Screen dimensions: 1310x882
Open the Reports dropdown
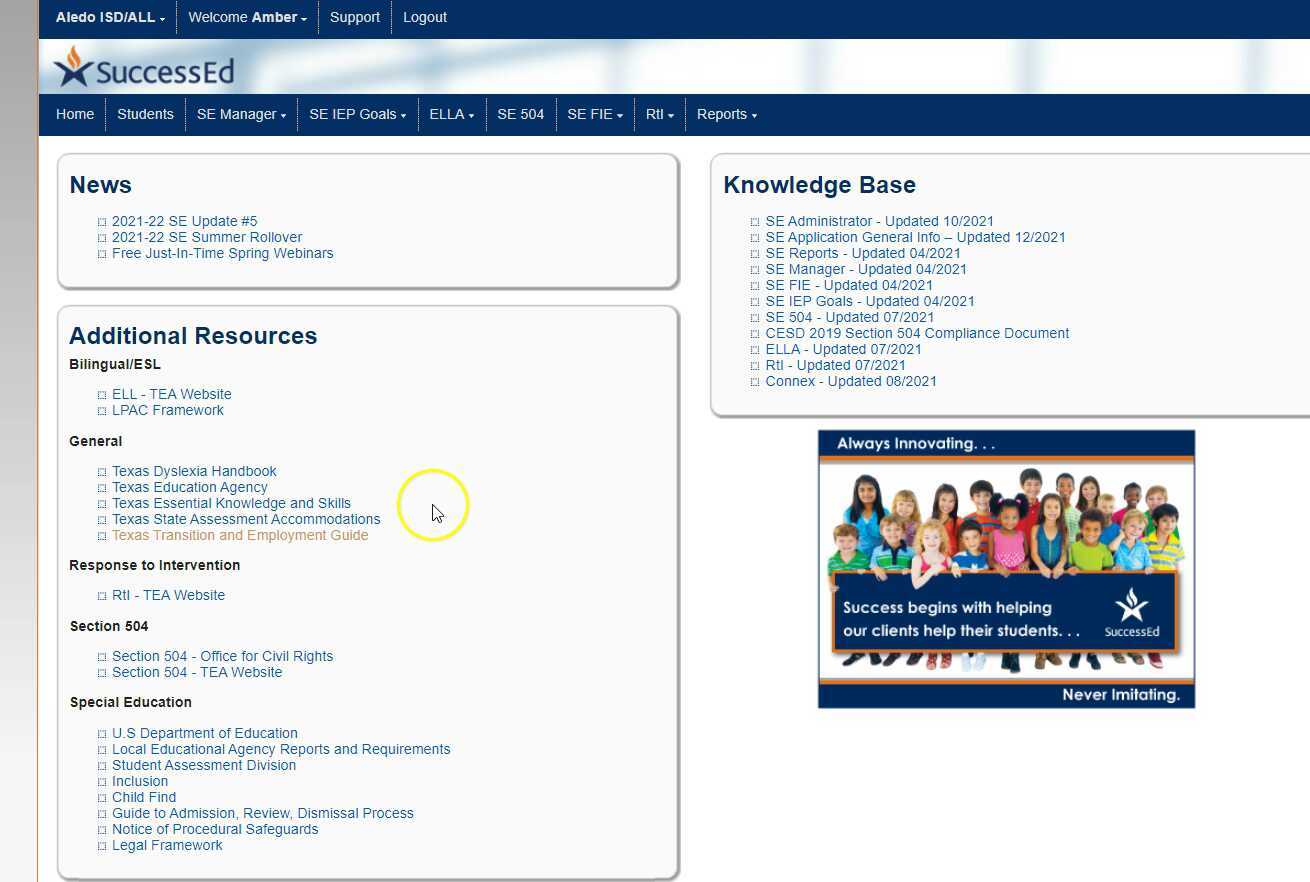[x=726, y=114]
